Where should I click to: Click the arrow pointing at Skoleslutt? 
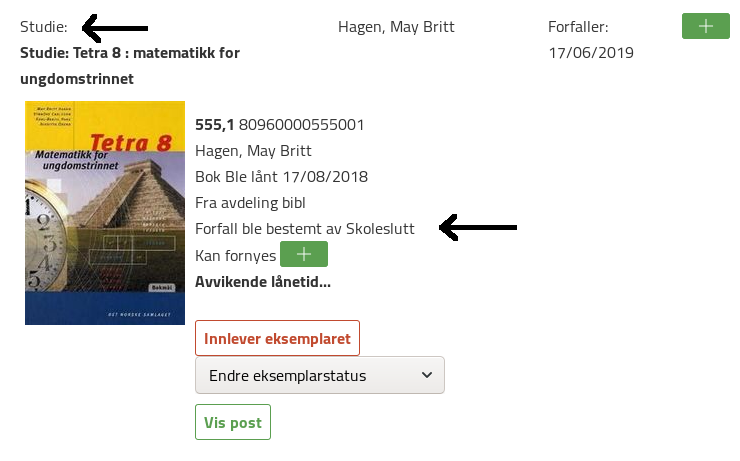coord(479,229)
